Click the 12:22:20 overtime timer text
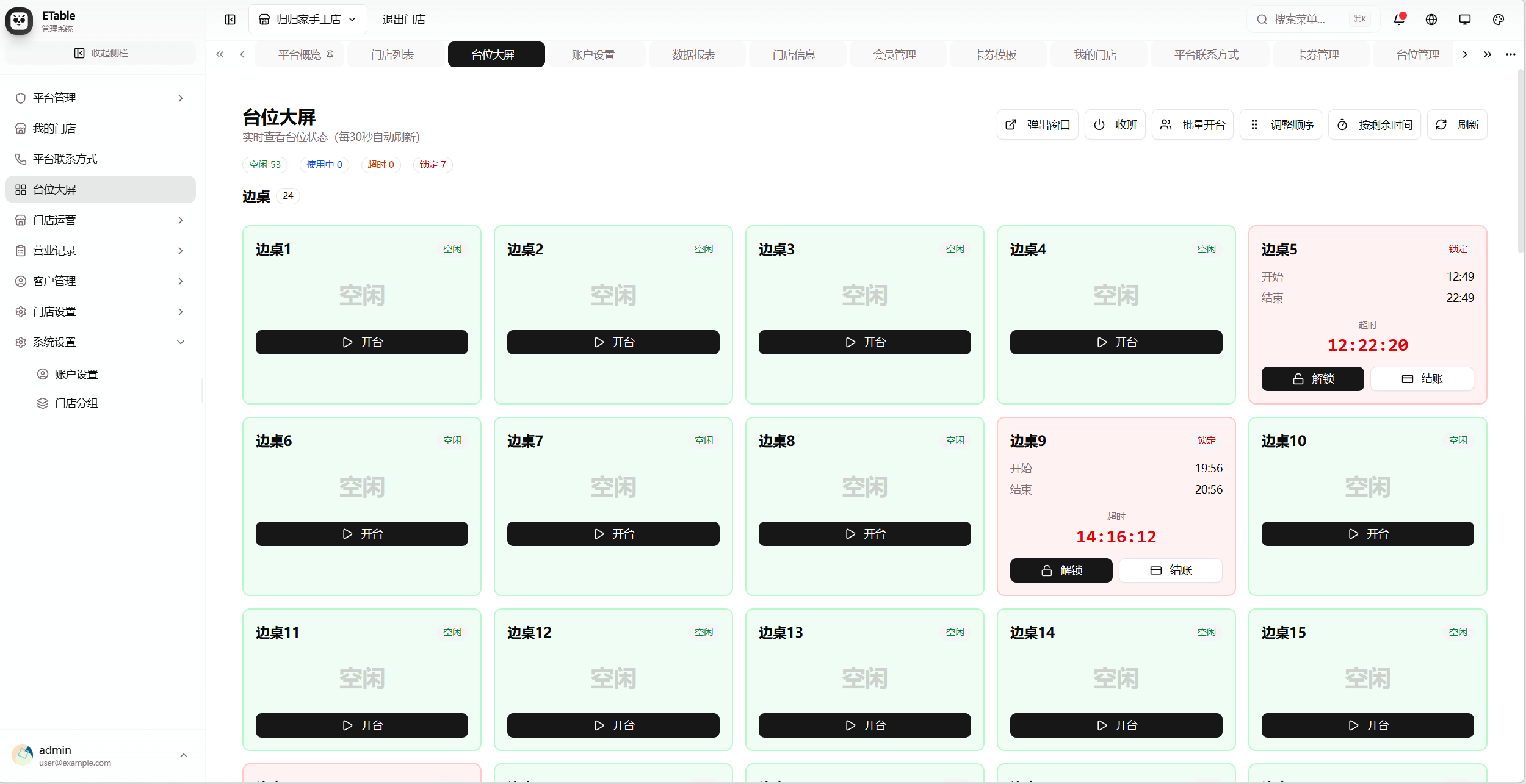Viewport: 1526px width, 784px height. pos(1368,345)
